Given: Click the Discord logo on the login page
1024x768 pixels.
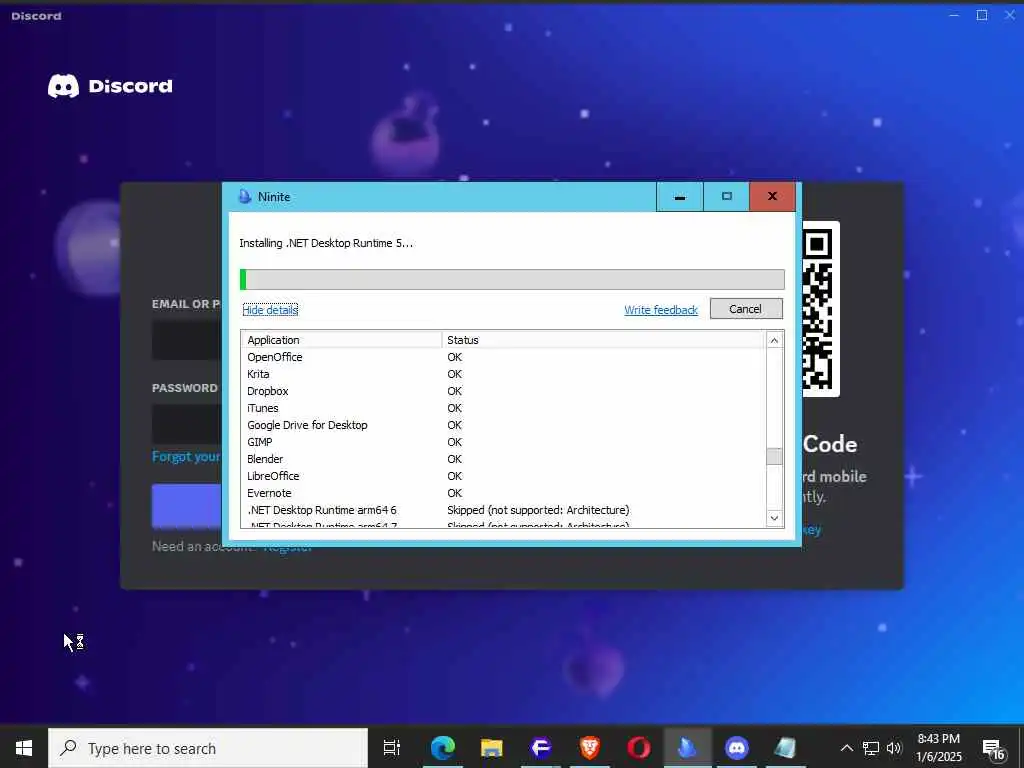Looking at the screenshot, I should (110, 86).
